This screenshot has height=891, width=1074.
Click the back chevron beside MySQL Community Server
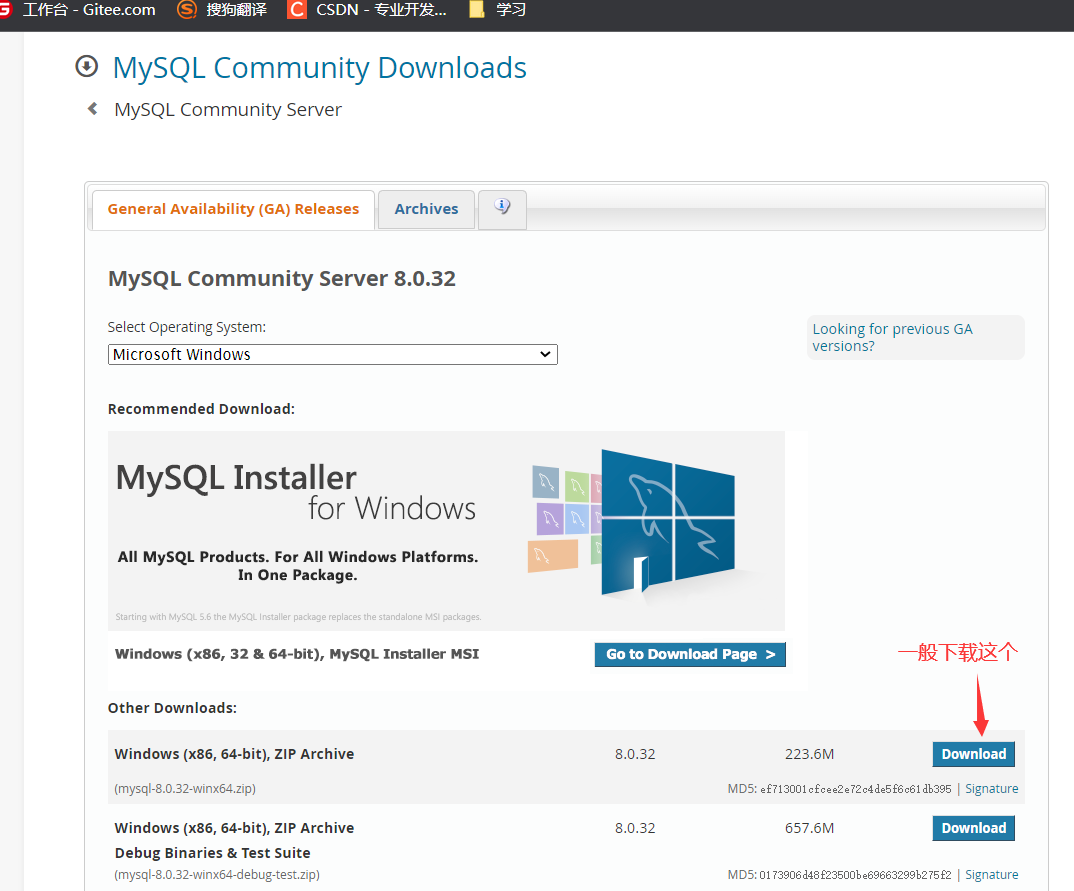coord(92,109)
